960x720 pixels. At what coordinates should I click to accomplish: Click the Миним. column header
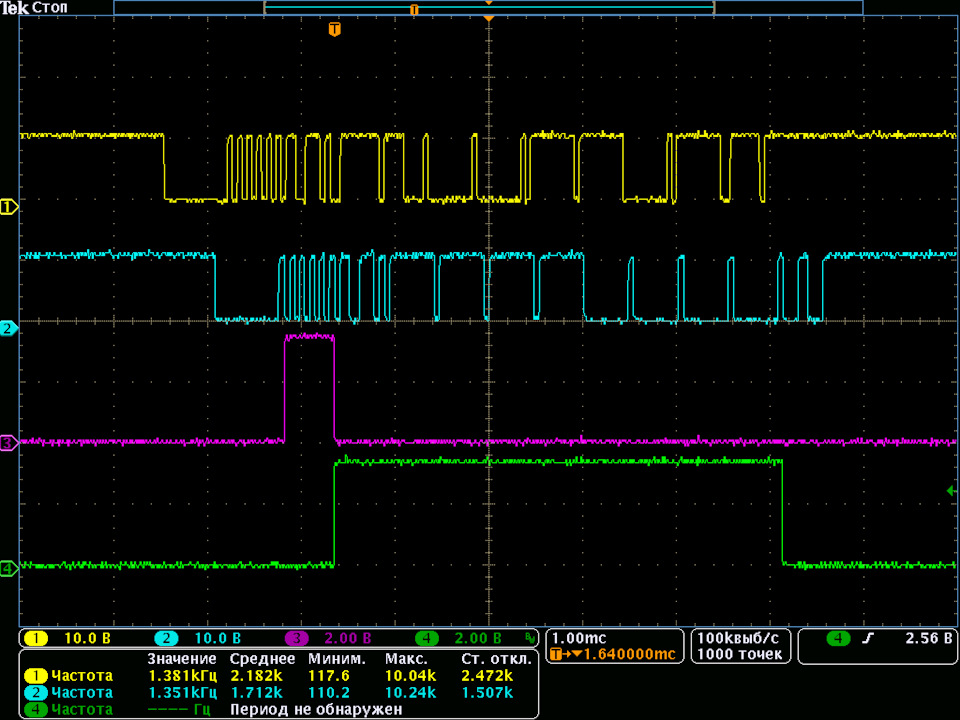(337, 659)
